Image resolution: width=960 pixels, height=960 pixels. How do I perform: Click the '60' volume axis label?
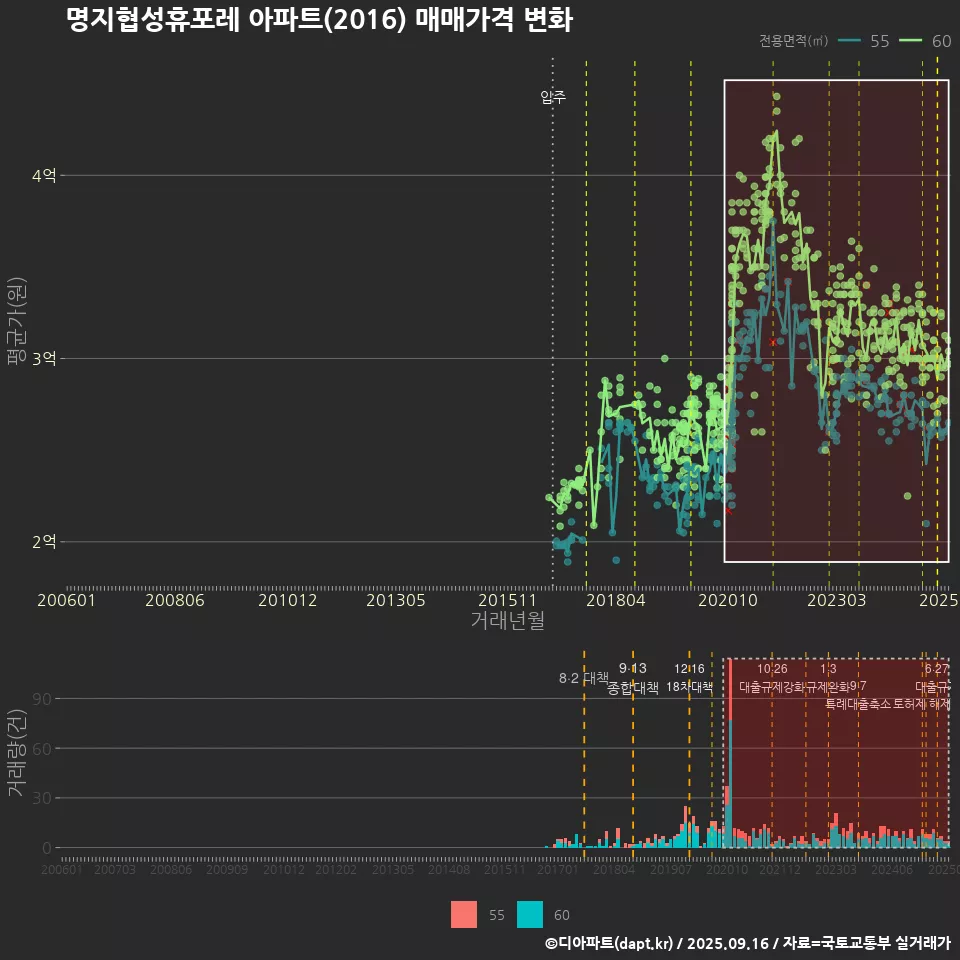42,748
